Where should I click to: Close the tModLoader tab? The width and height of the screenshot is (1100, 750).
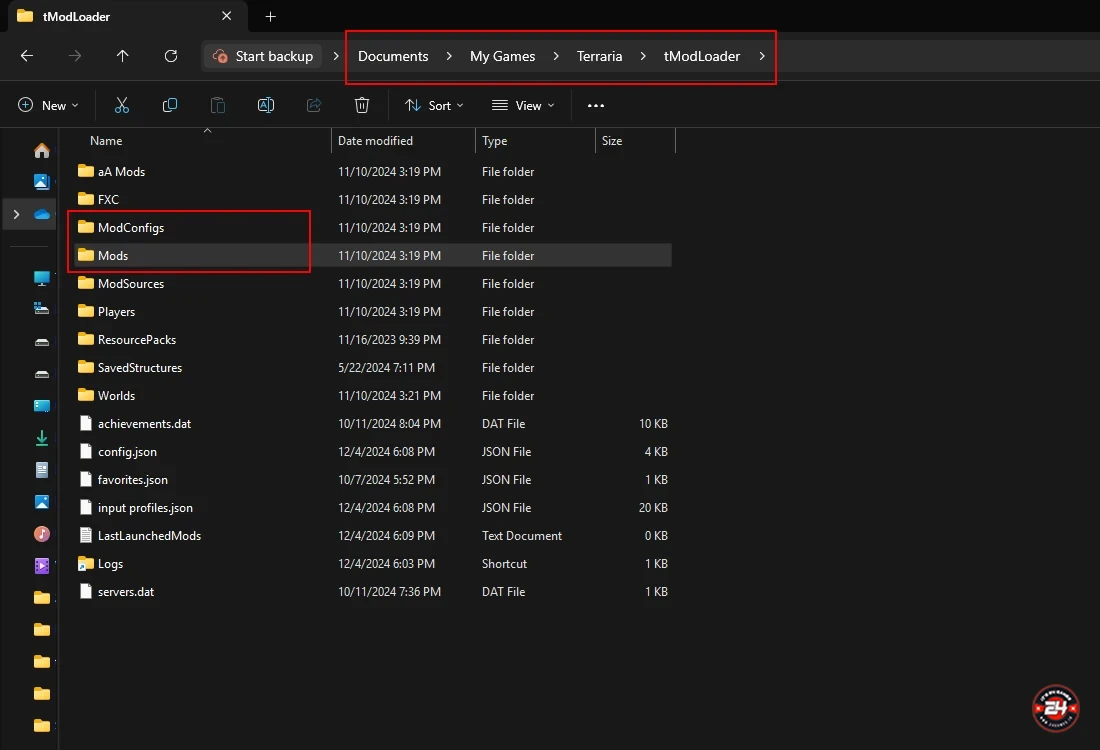tap(227, 15)
